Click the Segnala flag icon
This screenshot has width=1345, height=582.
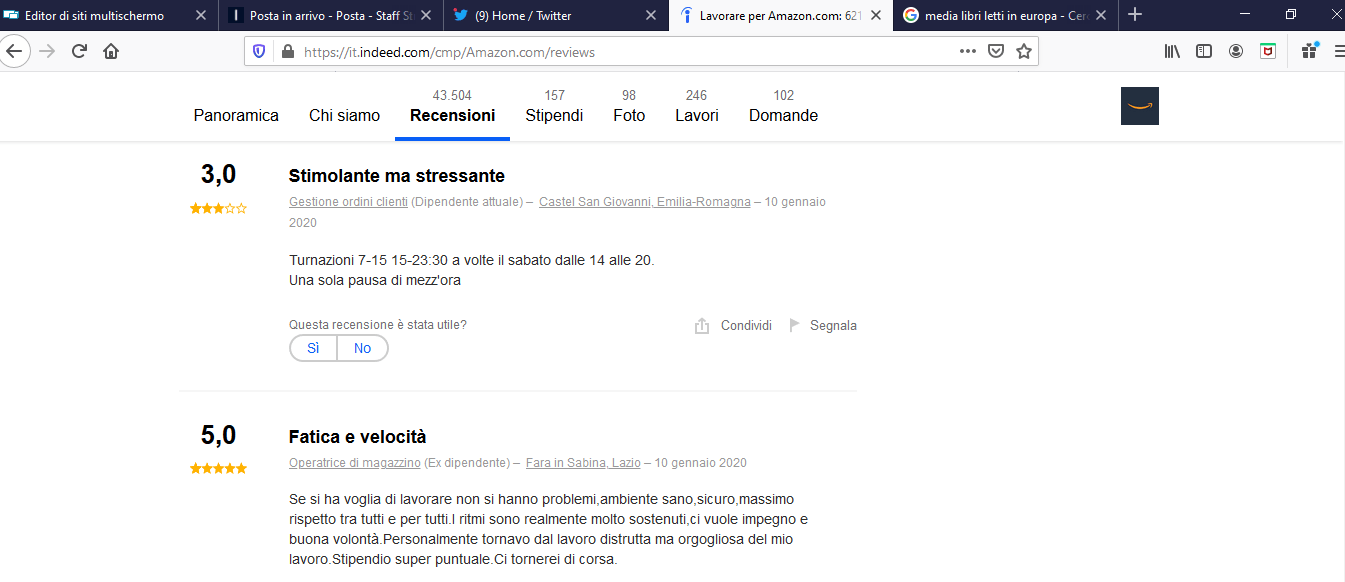[x=795, y=325]
